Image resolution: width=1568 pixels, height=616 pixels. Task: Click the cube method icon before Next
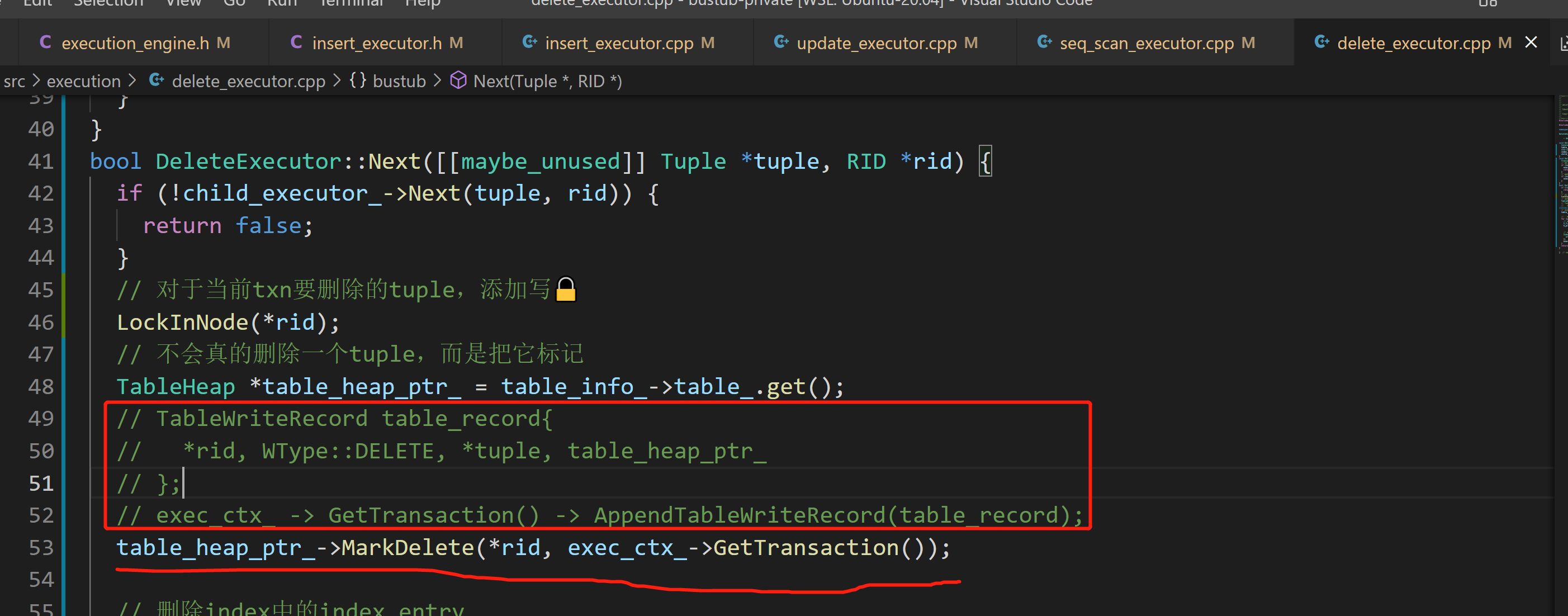click(458, 80)
